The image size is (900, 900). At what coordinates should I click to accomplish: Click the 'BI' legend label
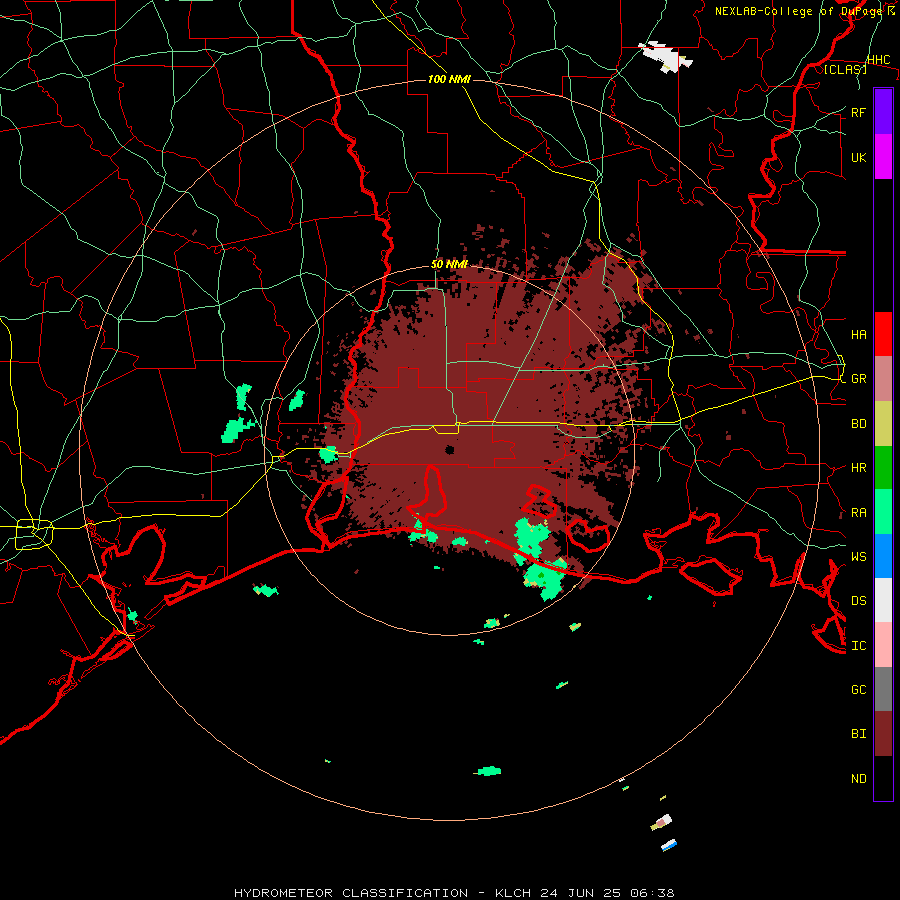pyautogui.click(x=859, y=734)
